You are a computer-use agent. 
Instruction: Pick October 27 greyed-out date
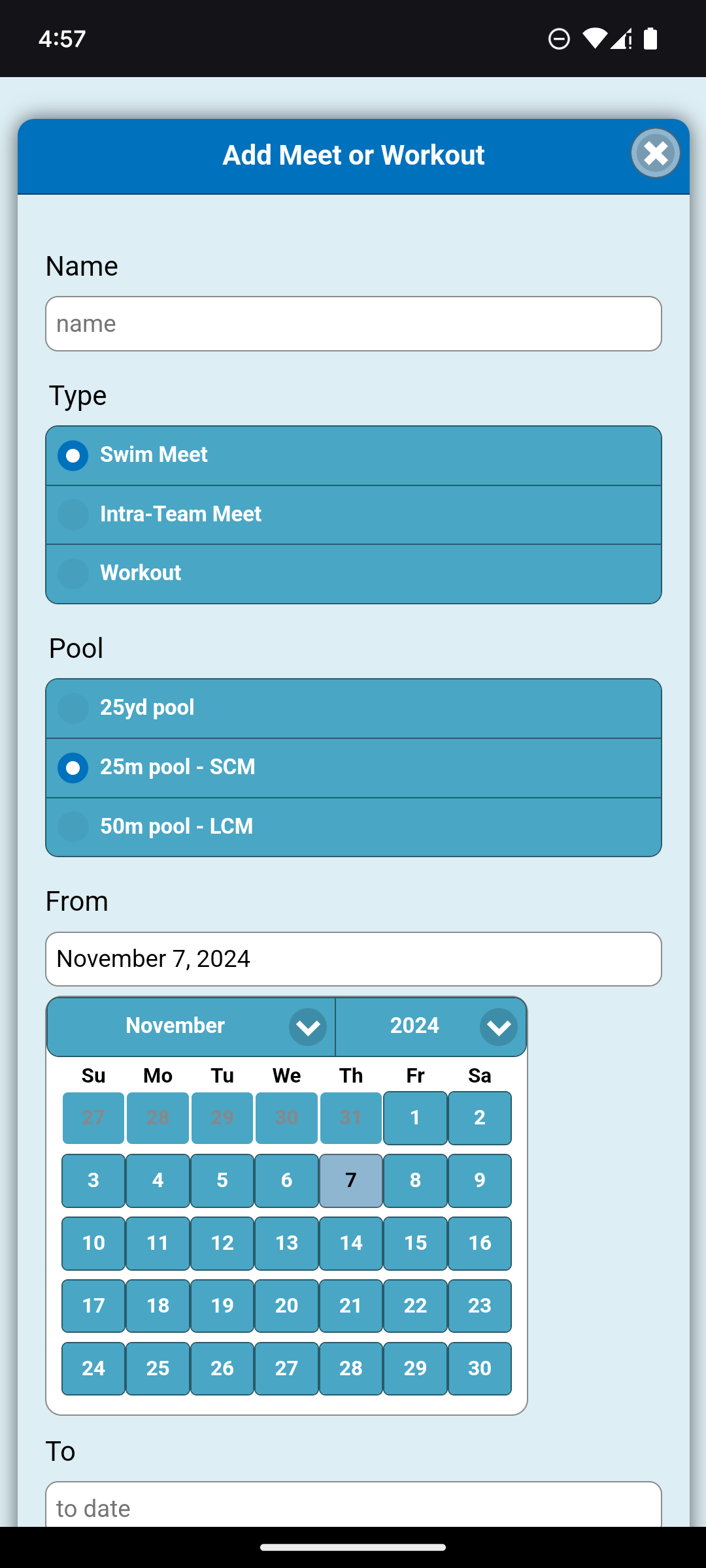(93, 1118)
